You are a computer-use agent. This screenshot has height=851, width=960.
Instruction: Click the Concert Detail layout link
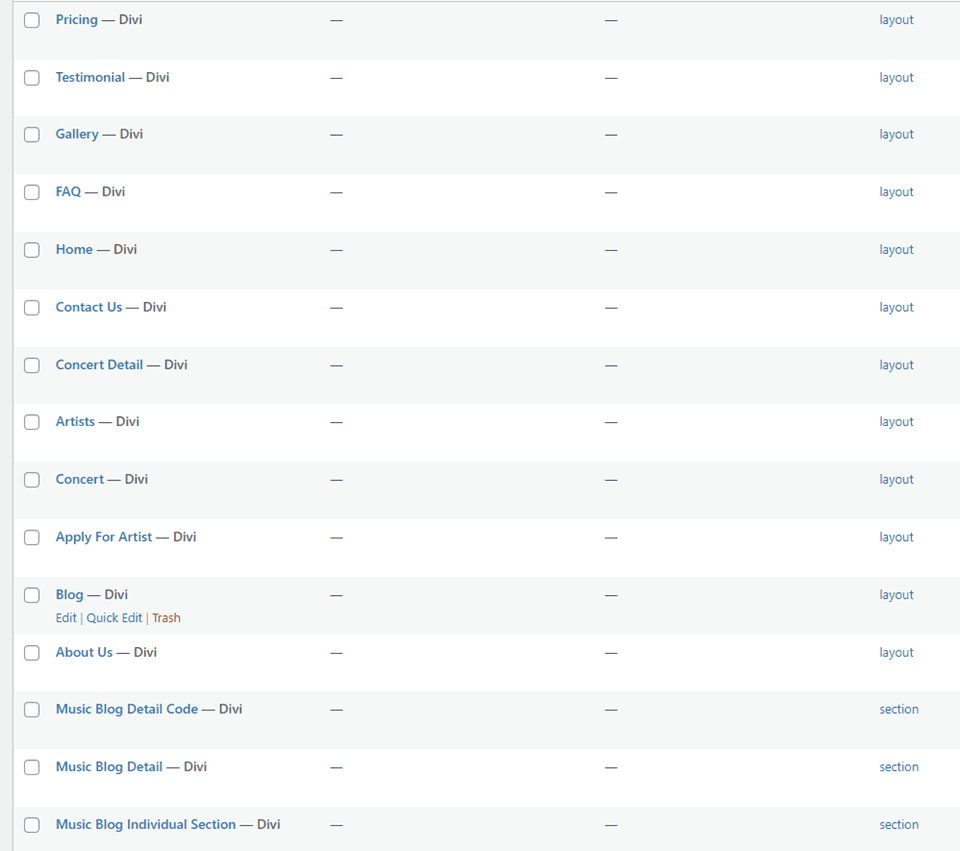tap(99, 365)
